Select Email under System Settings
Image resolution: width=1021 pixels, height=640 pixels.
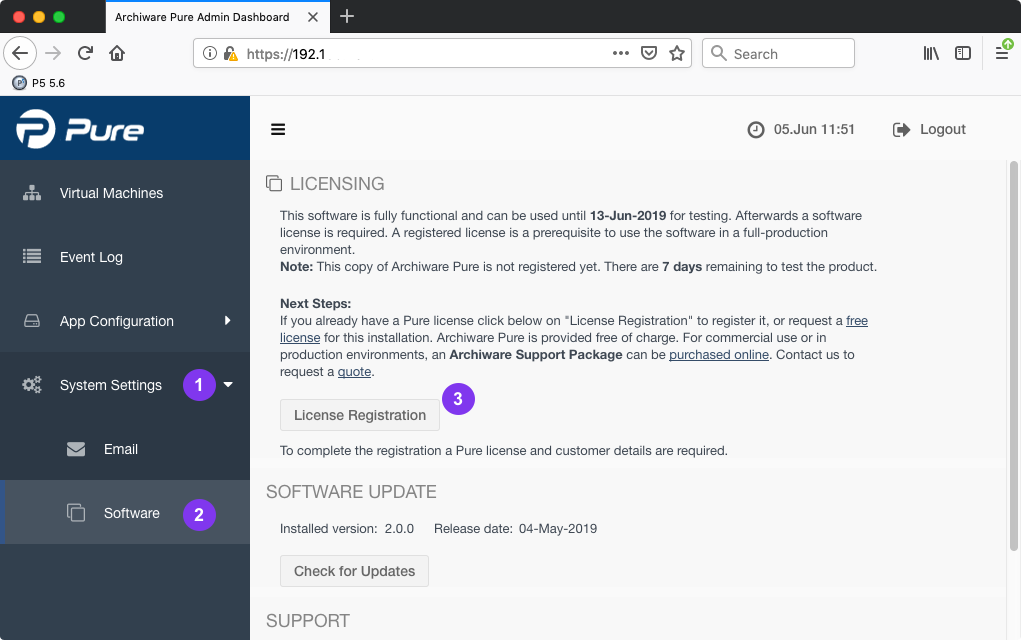[x=120, y=449]
